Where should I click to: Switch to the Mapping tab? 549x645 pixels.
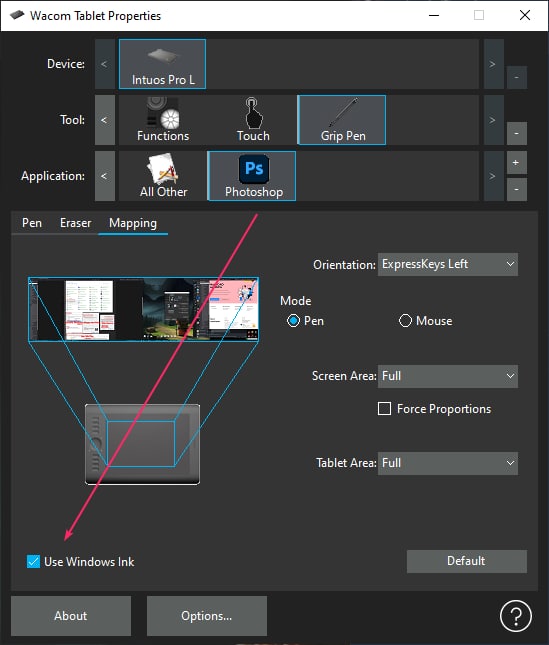coord(133,223)
